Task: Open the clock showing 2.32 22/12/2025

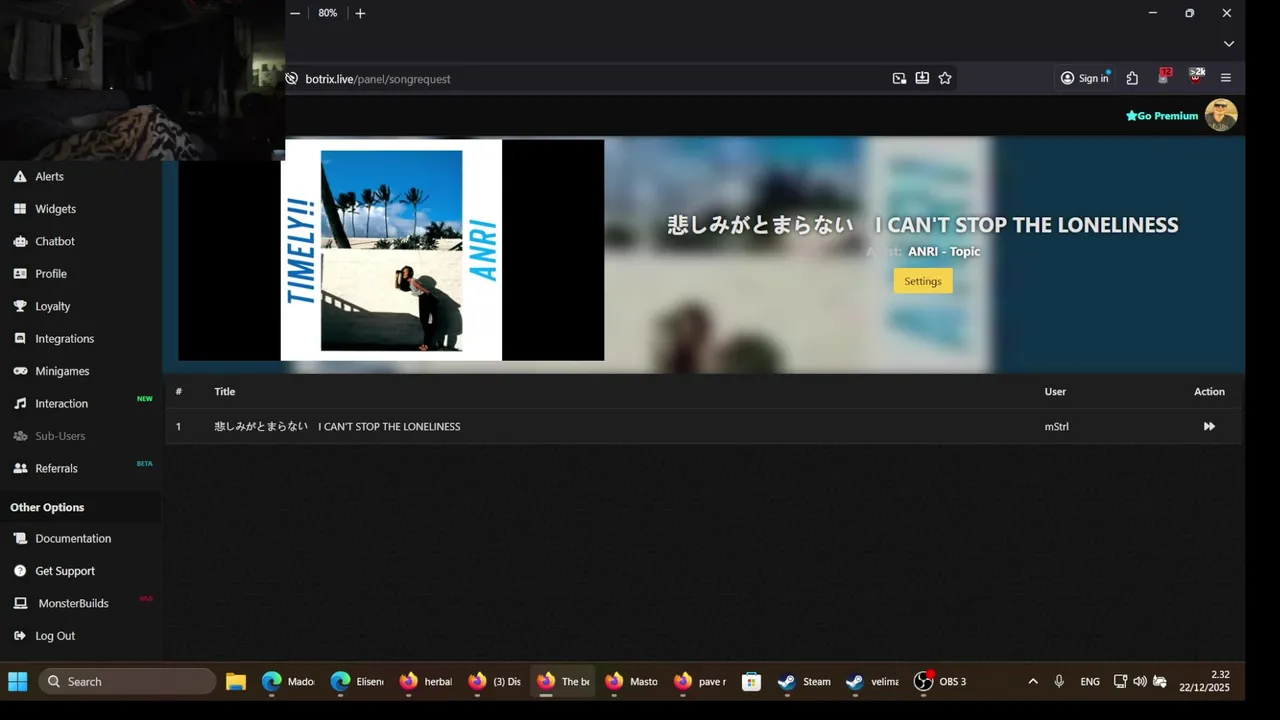Action: pos(1205,681)
